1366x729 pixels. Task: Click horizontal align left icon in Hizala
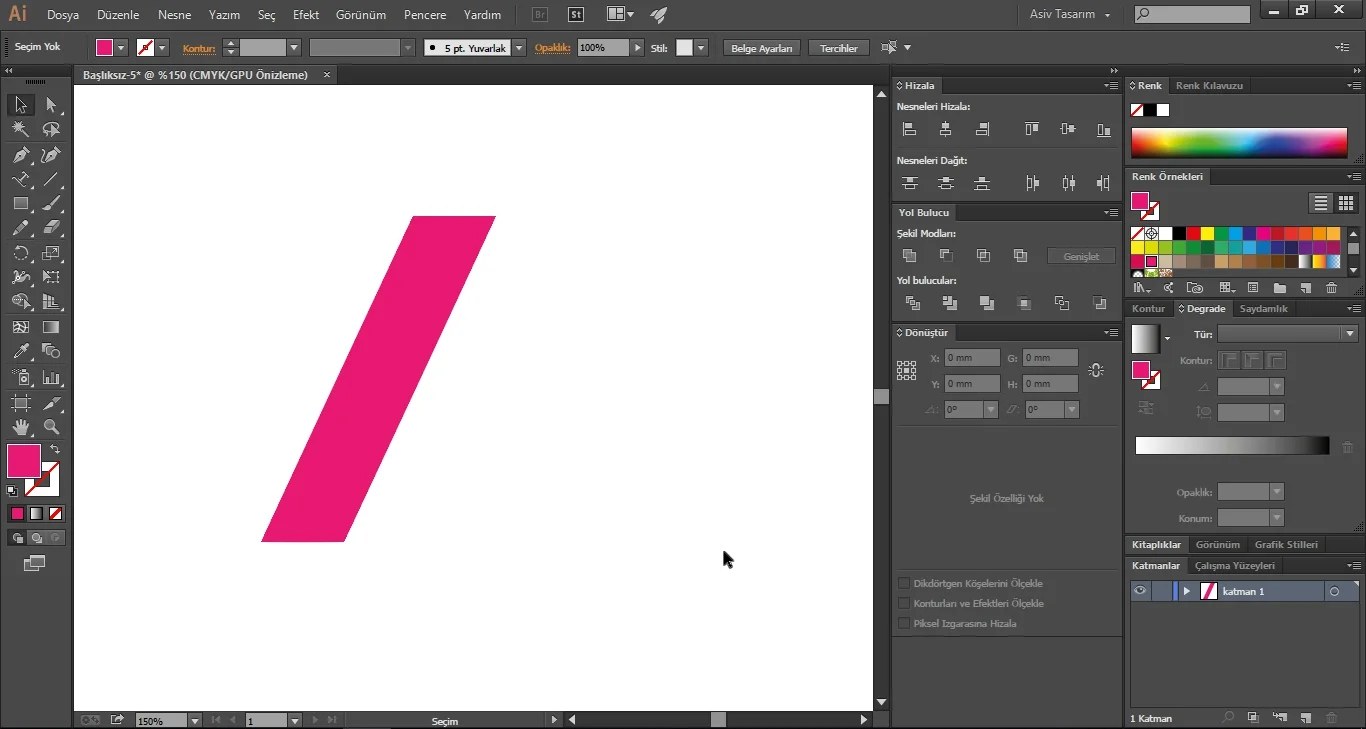(909, 129)
